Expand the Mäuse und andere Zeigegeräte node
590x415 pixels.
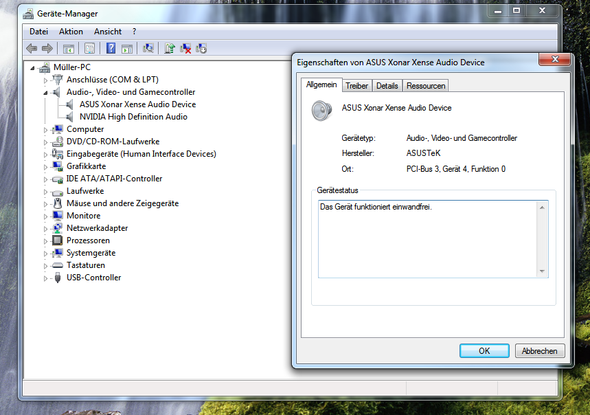coord(46,204)
